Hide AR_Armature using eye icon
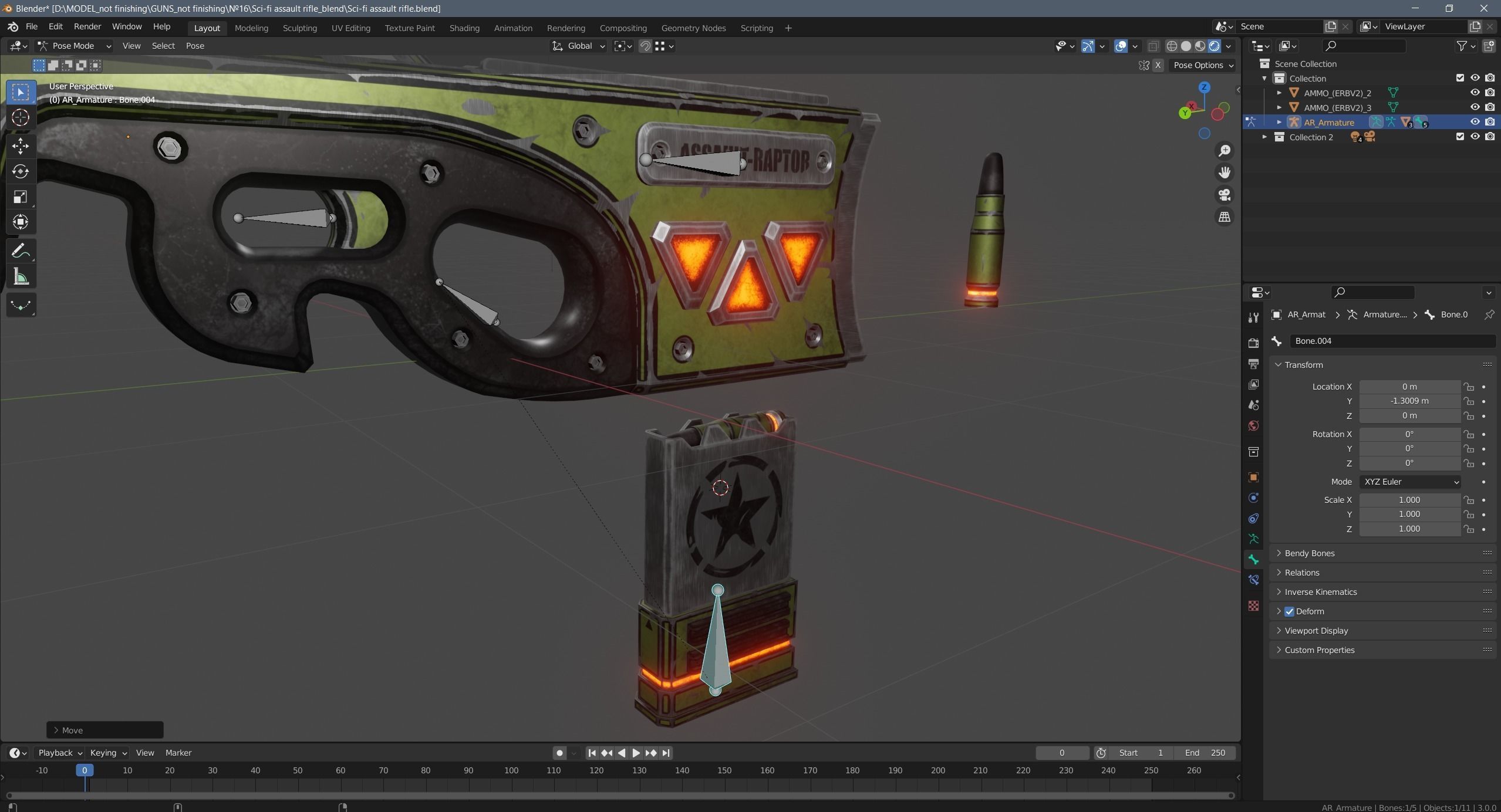 tap(1475, 122)
